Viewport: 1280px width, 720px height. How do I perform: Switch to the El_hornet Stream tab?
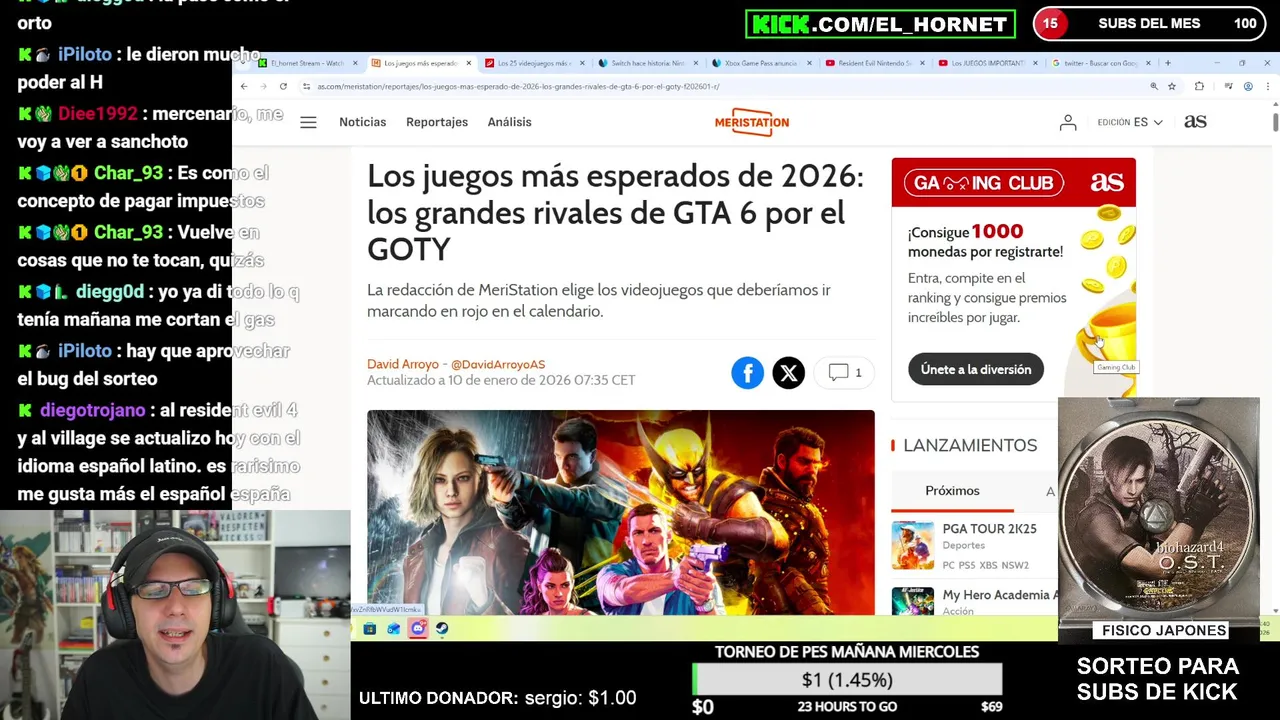[x=306, y=63]
